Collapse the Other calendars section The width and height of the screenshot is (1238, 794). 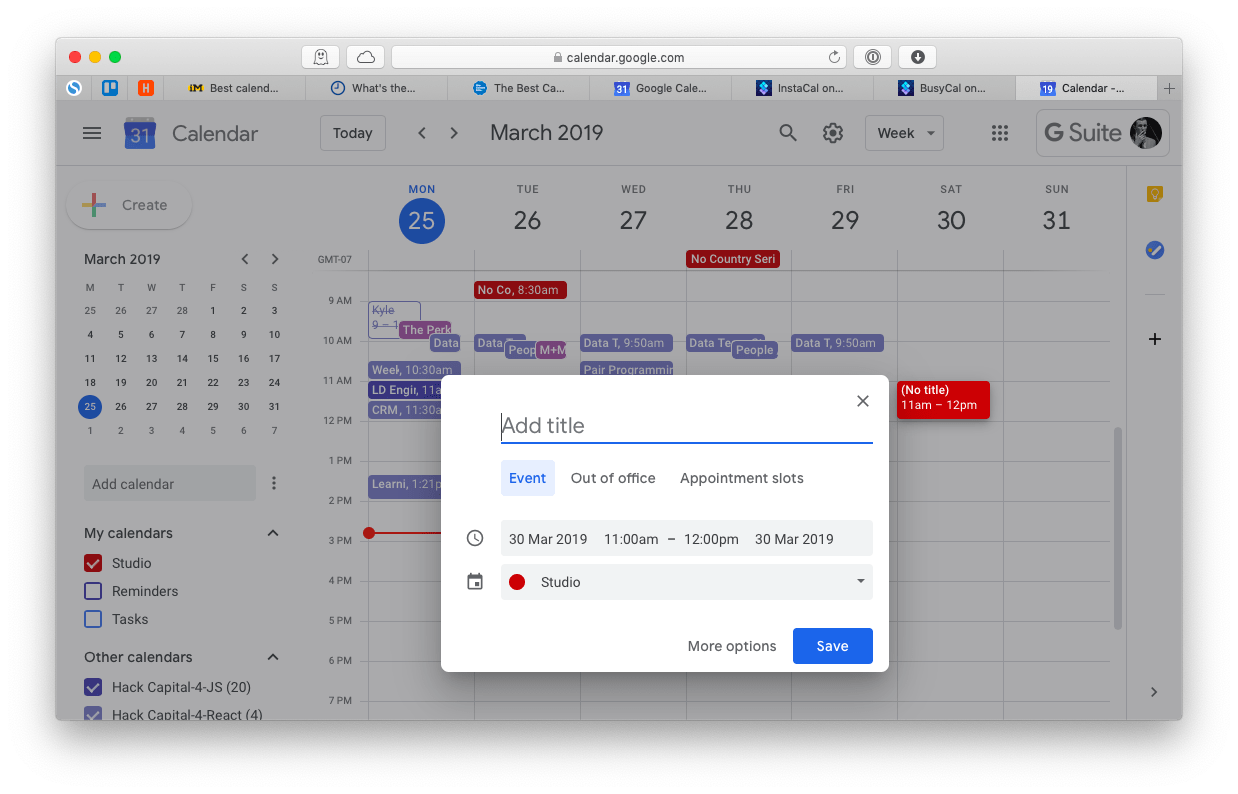click(273, 657)
